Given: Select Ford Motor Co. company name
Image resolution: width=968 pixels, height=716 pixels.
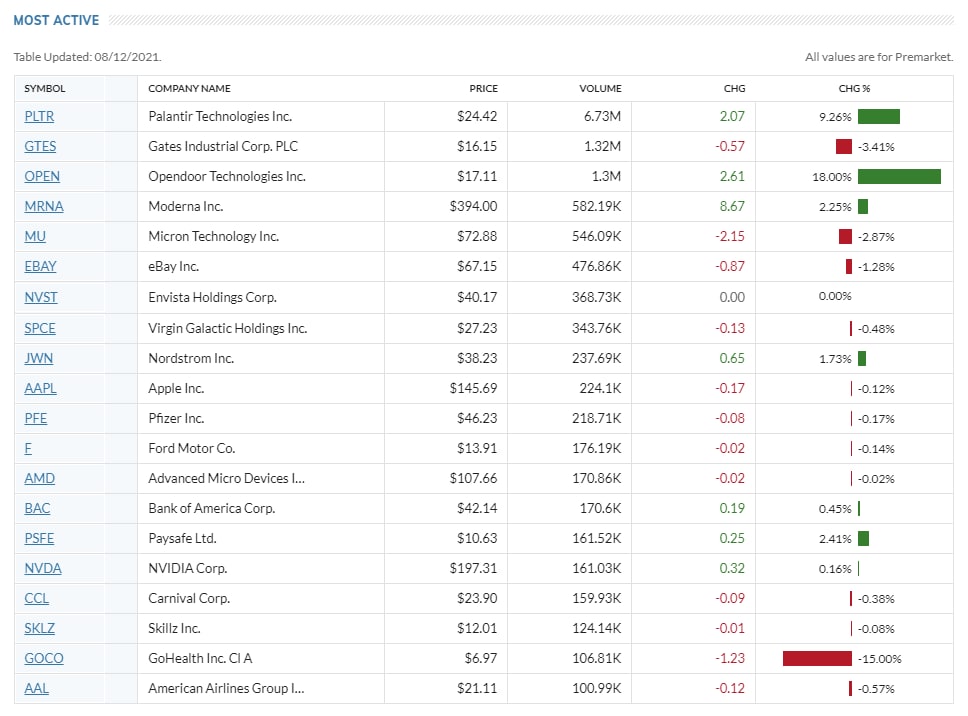Looking at the screenshot, I should coord(191,448).
